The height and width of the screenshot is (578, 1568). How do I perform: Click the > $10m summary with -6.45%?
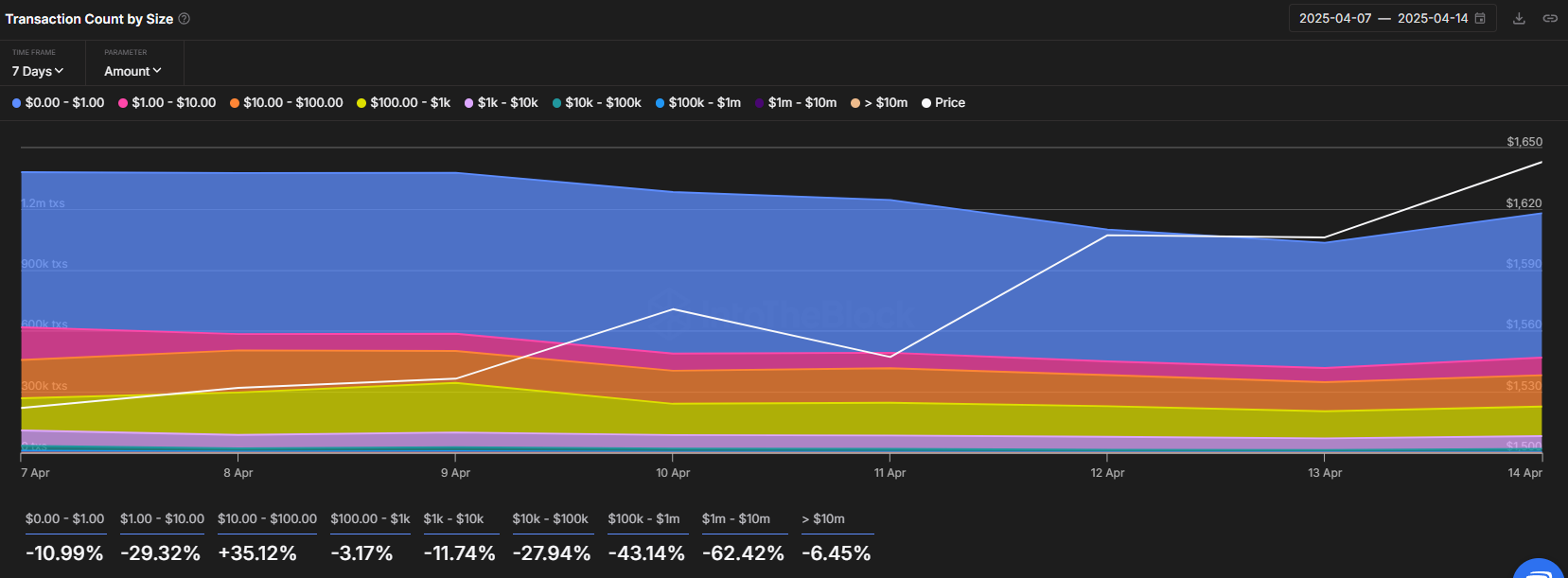(837, 536)
